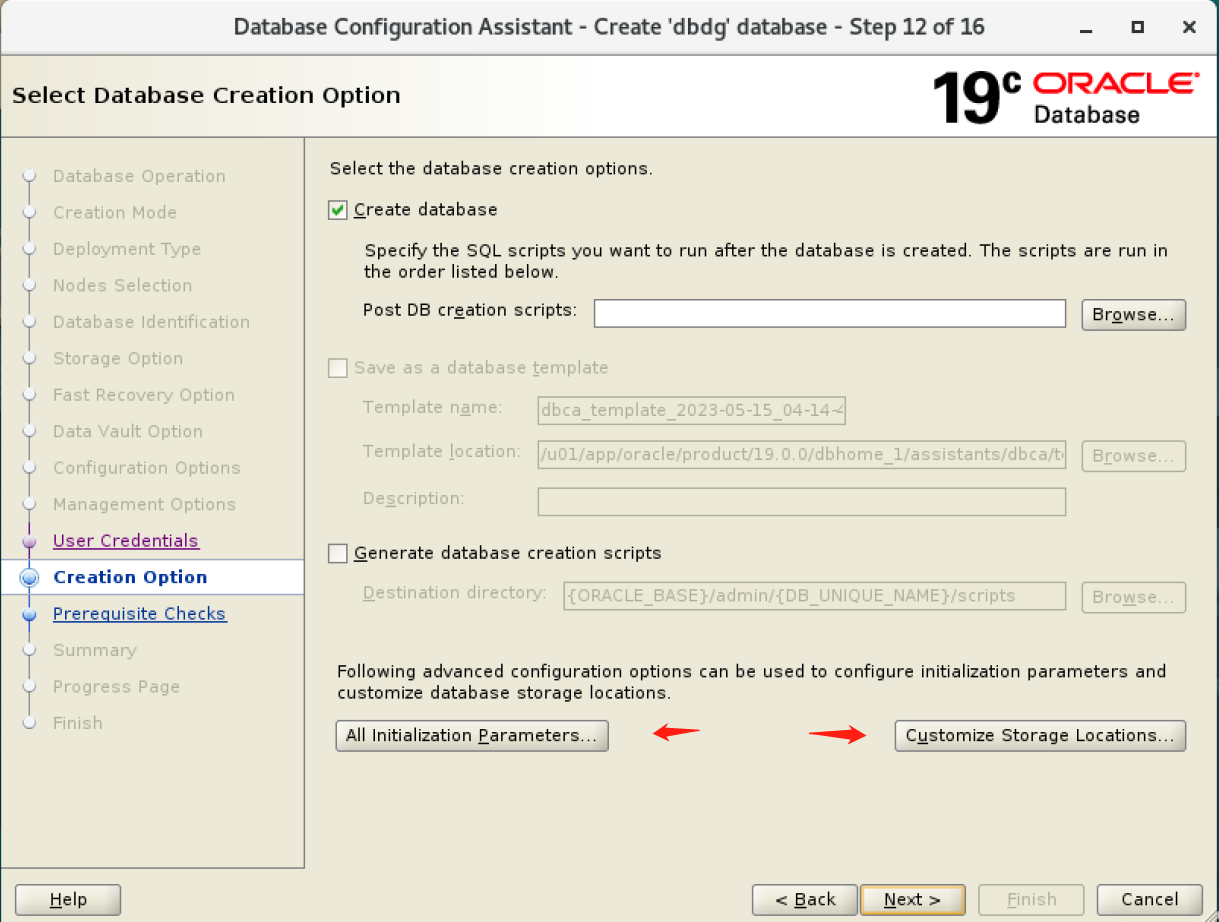Click Browse next to Template location

[x=1133, y=456]
